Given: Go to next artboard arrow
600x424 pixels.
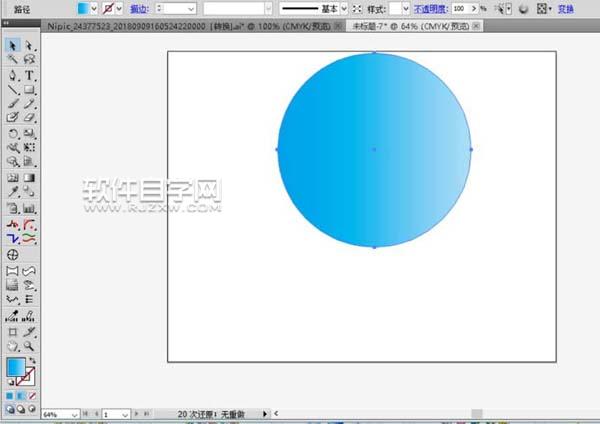Looking at the screenshot, I should [x=137, y=414].
